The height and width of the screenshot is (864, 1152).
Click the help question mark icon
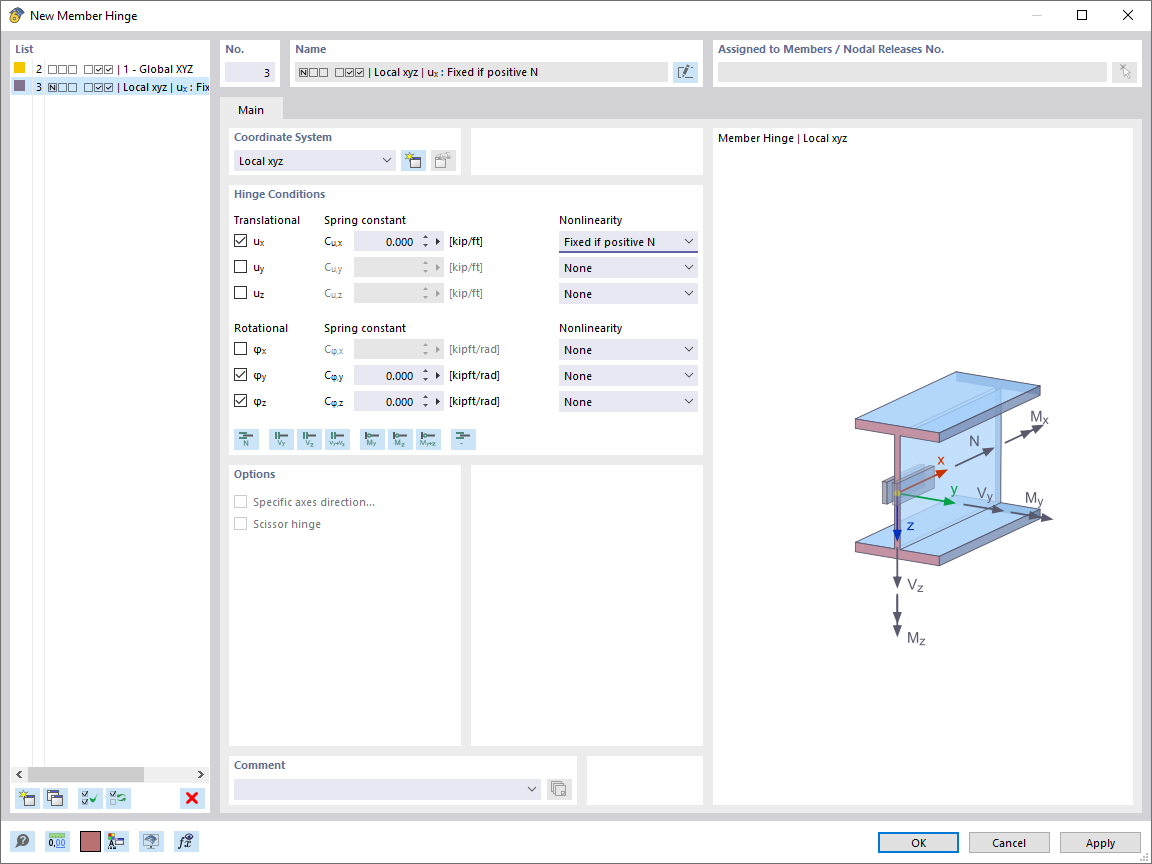point(22,841)
